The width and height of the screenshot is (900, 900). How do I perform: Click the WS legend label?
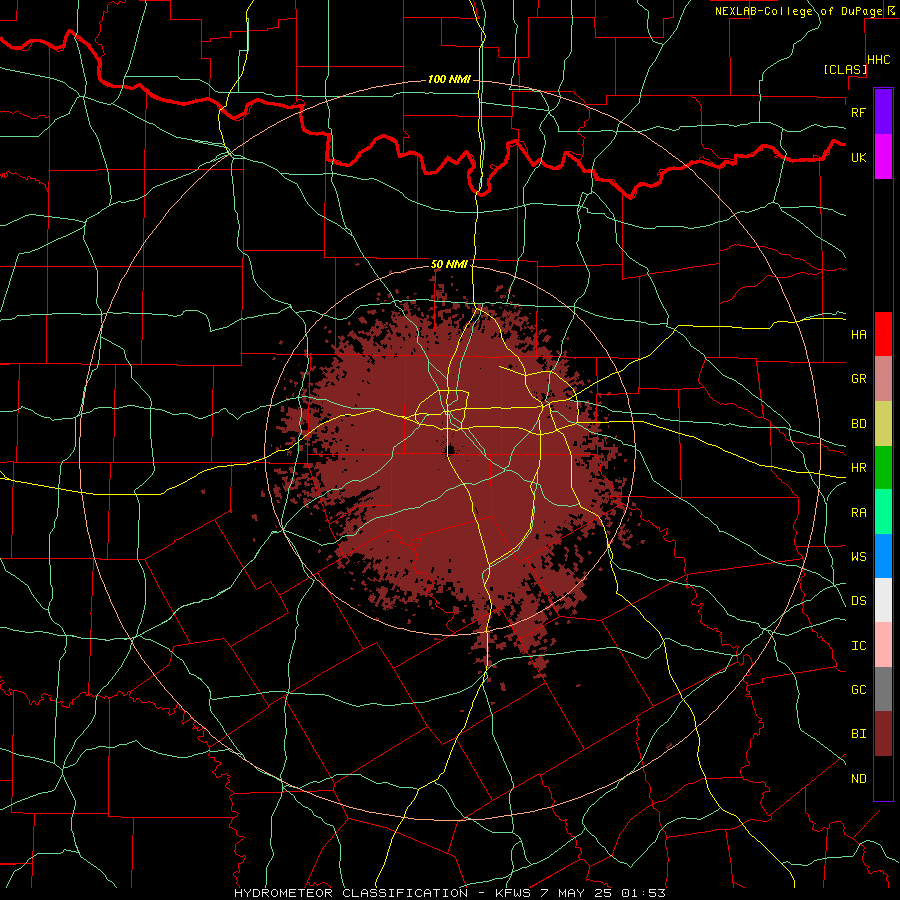(x=858, y=556)
